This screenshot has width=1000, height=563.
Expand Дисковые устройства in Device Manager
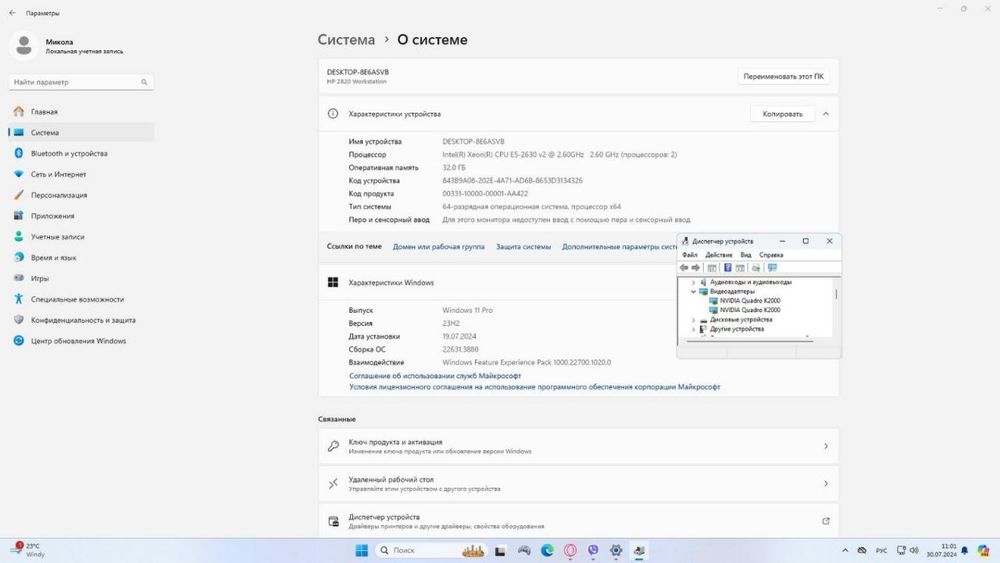pos(693,320)
